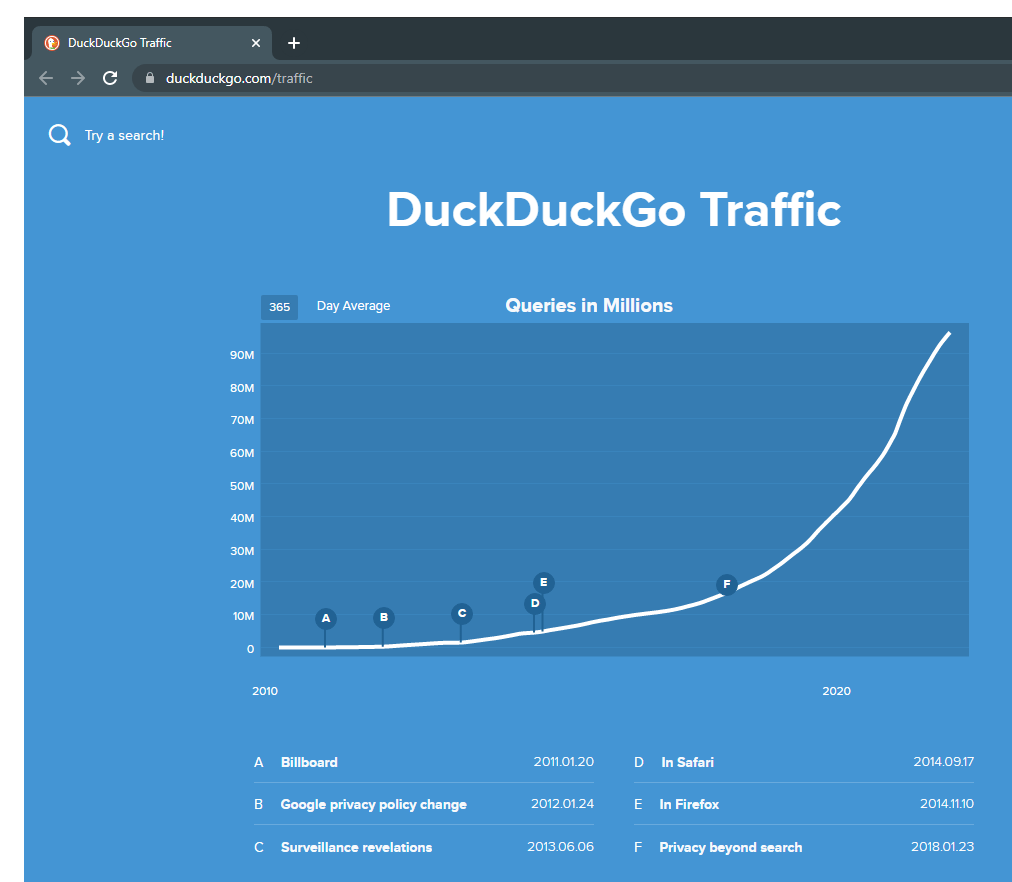
Task: Click the 60M y-axis label
Action: point(242,453)
